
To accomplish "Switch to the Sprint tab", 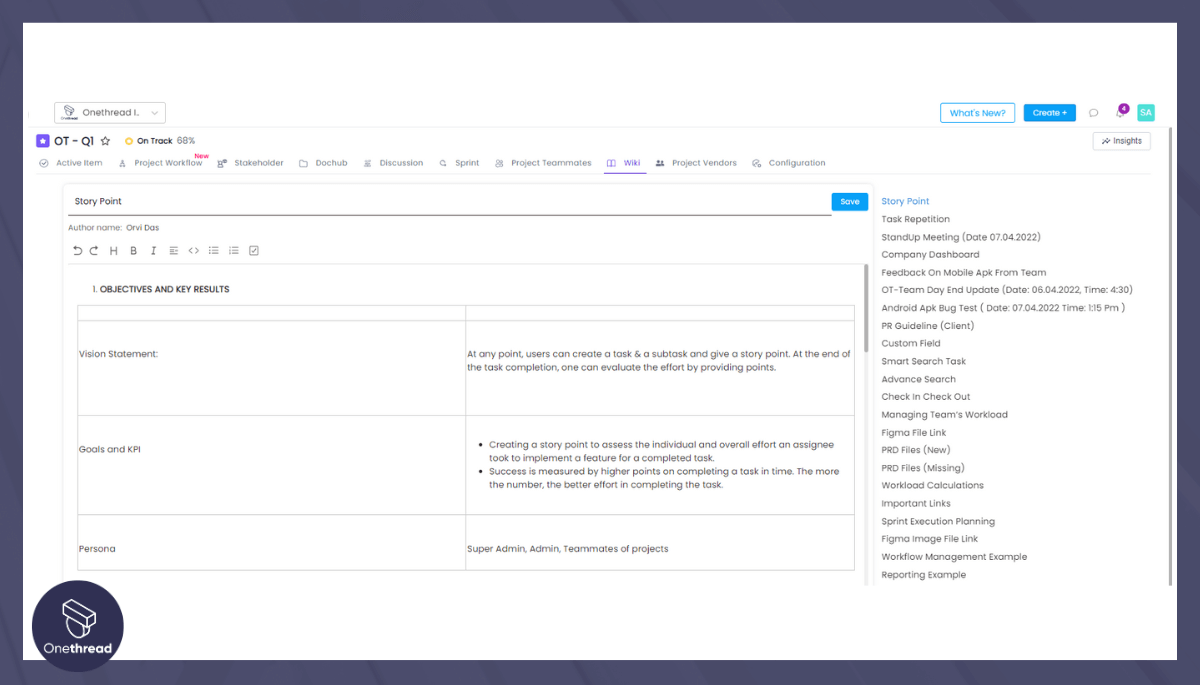I will [468, 162].
